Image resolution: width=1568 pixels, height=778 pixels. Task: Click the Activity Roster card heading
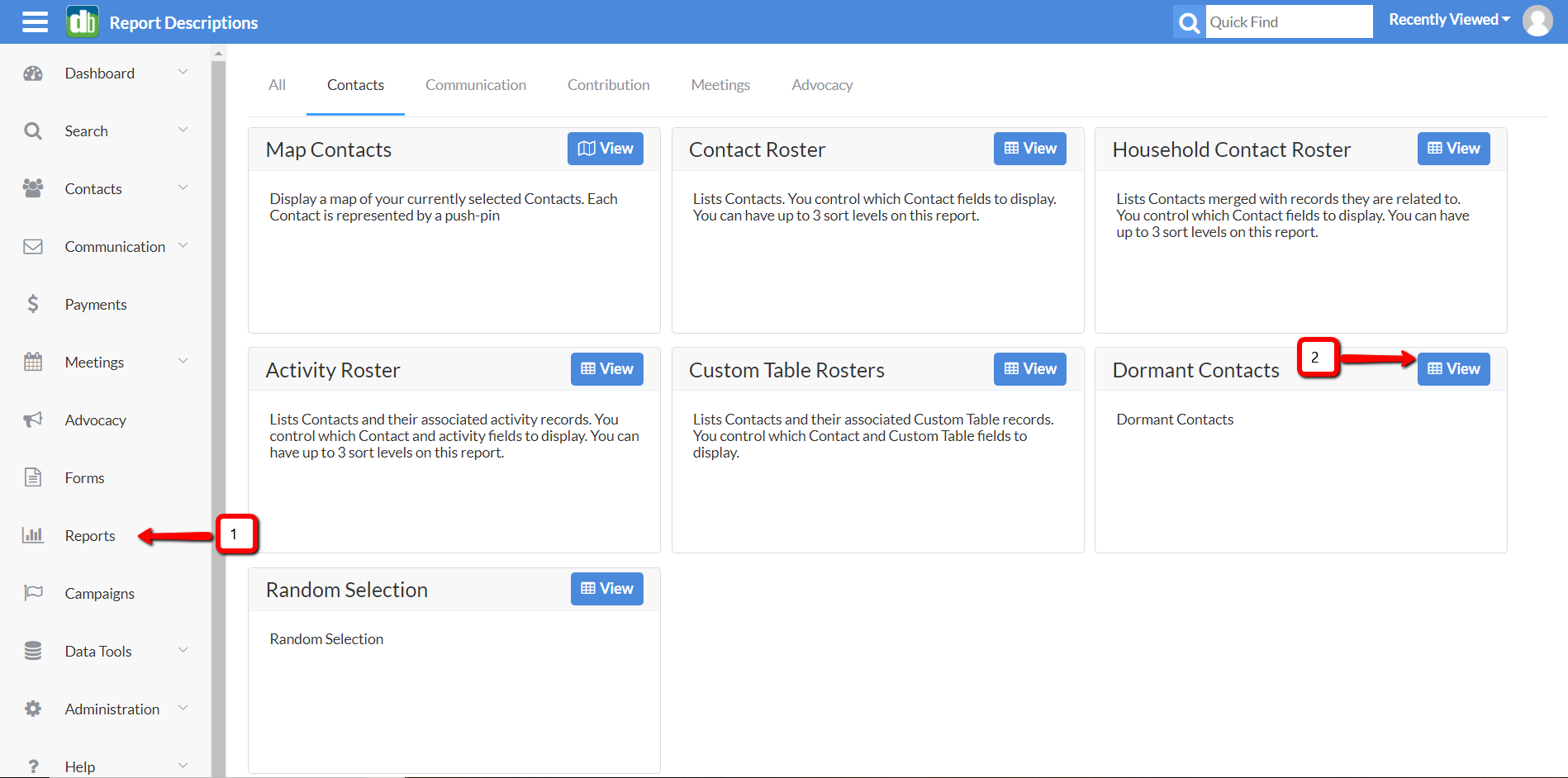point(333,370)
